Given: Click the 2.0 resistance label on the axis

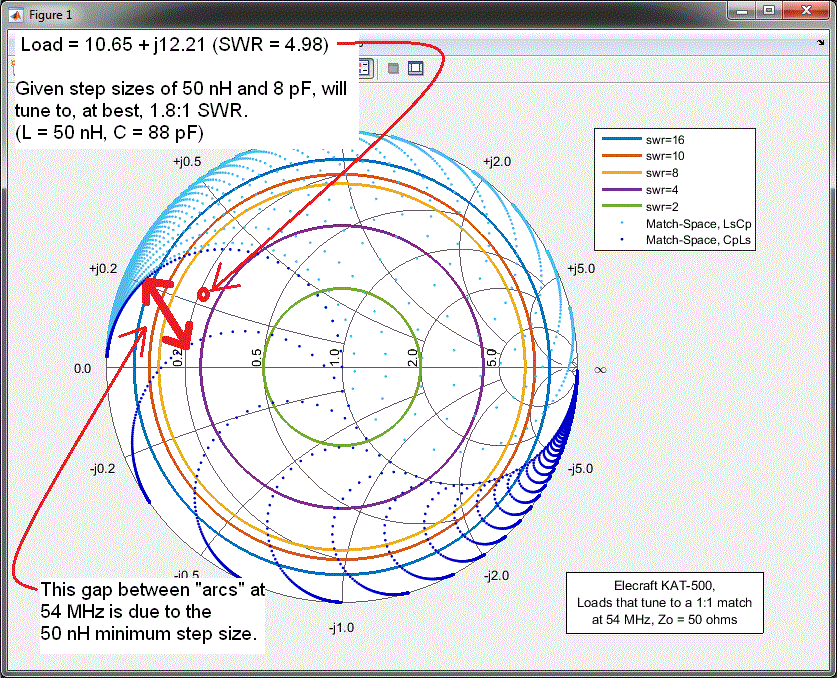Looking at the screenshot, I should point(413,357).
